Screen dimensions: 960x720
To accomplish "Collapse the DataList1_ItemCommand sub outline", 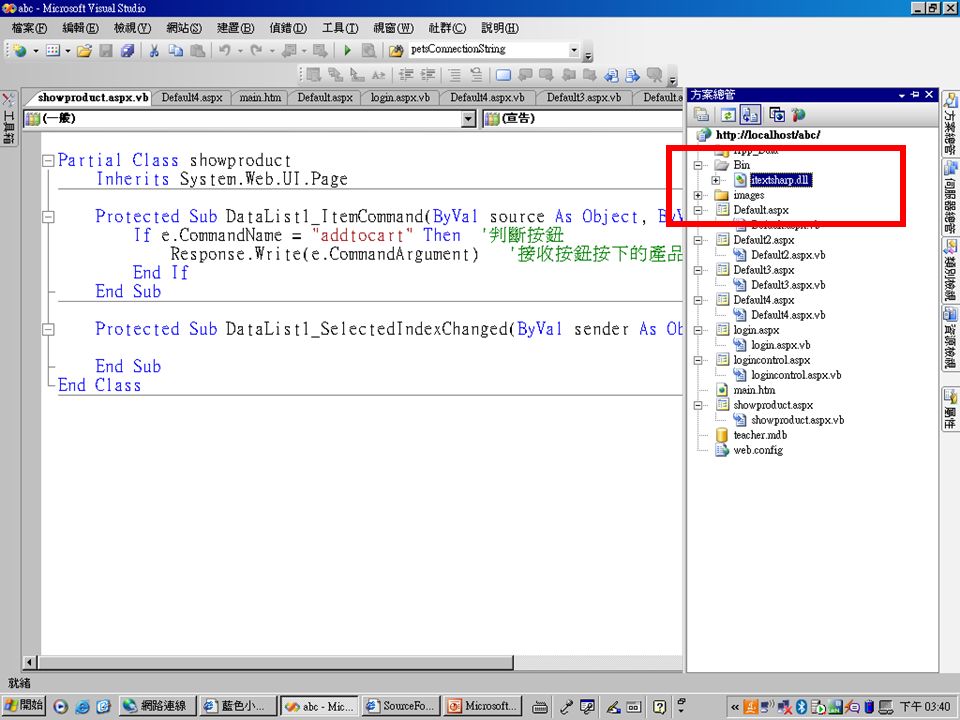I will (x=48, y=217).
